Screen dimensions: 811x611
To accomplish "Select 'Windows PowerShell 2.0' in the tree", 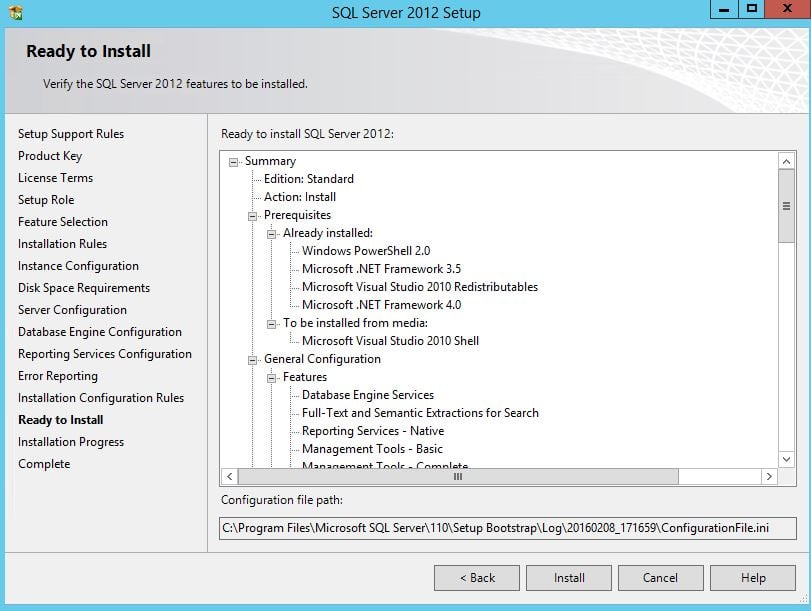I will (366, 251).
